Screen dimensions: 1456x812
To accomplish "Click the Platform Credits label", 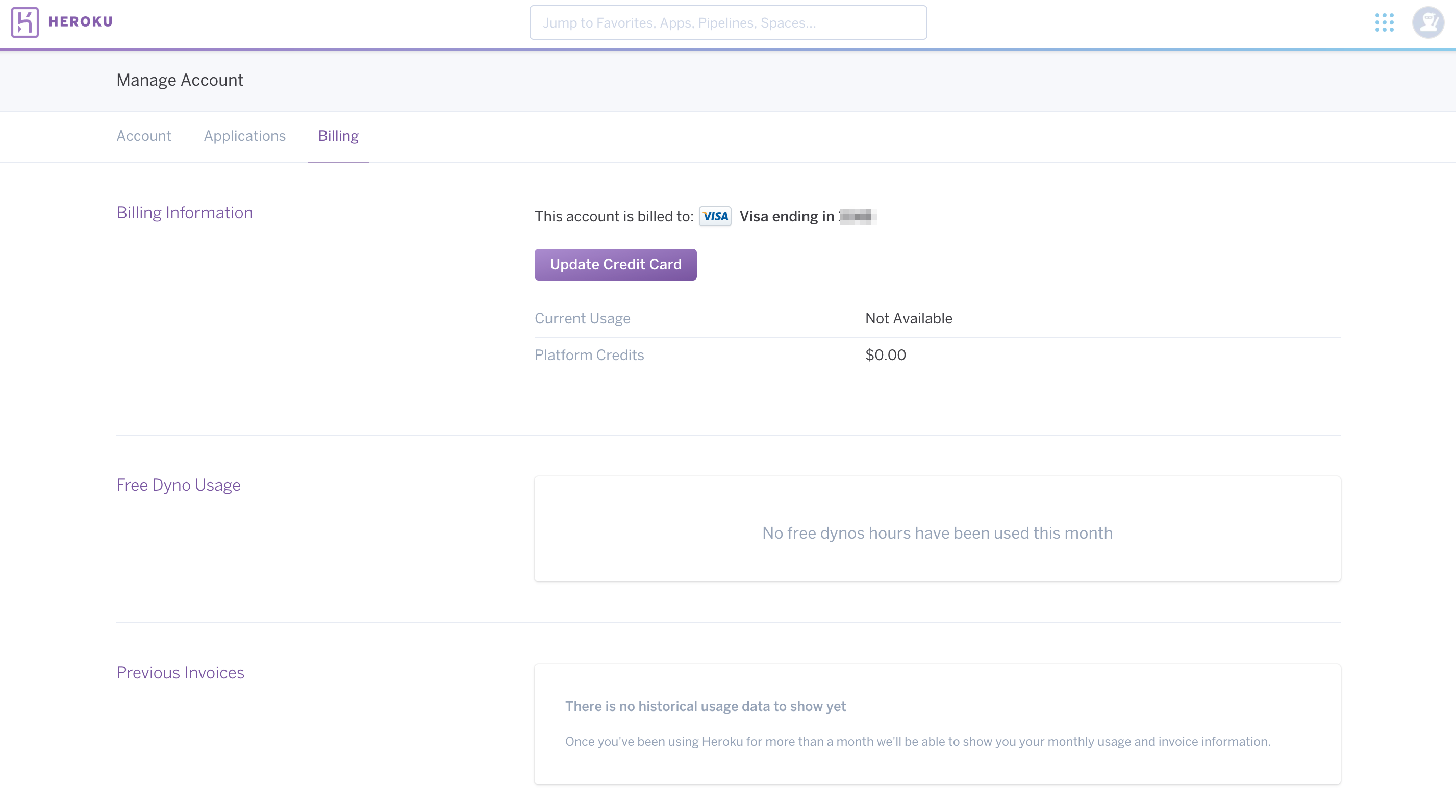I will 589,355.
